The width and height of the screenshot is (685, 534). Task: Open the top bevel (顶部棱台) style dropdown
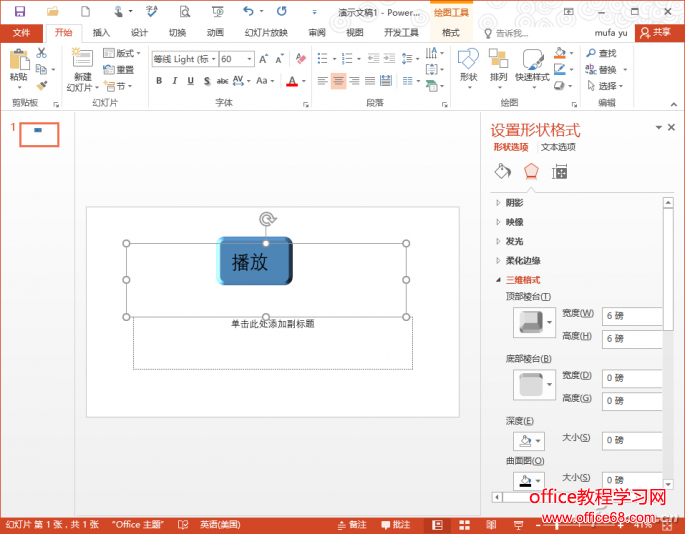point(549,323)
